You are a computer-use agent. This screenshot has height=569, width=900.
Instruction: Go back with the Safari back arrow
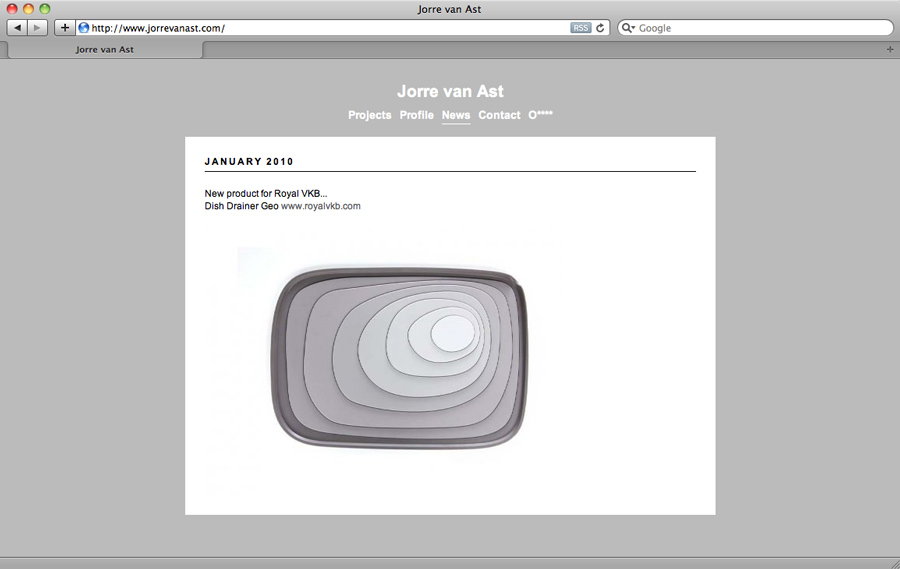(17, 28)
